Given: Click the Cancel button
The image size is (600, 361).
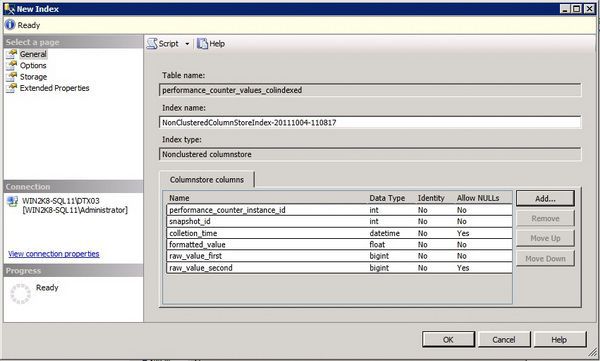Looking at the screenshot, I should tap(504, 340).
